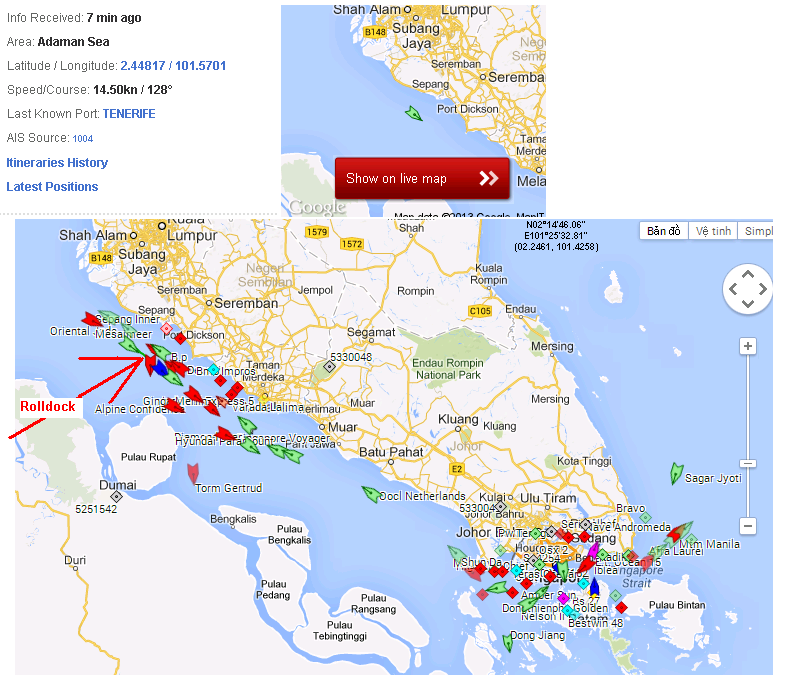Open the latitude/longitude link 2.44817 / 101.5701
Screen dimensions: 795x679
(x=173, y=66)
